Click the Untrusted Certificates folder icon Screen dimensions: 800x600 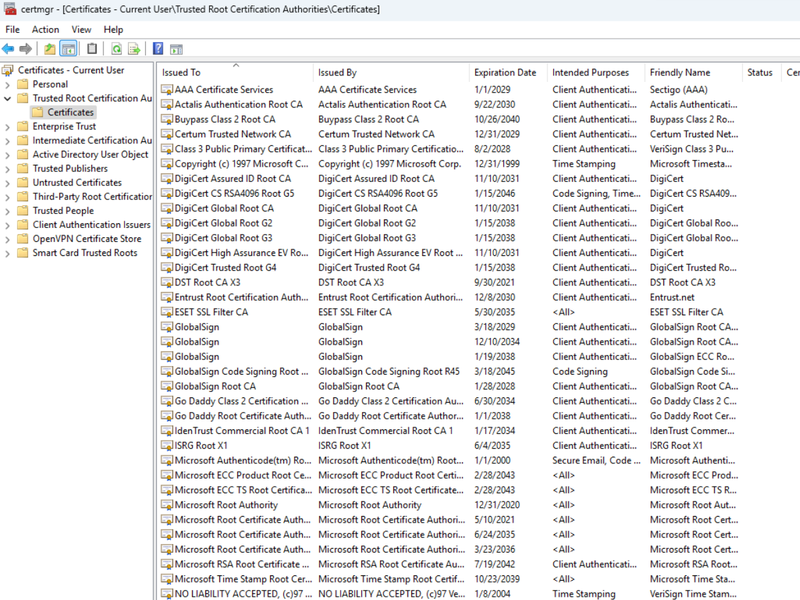22,182
